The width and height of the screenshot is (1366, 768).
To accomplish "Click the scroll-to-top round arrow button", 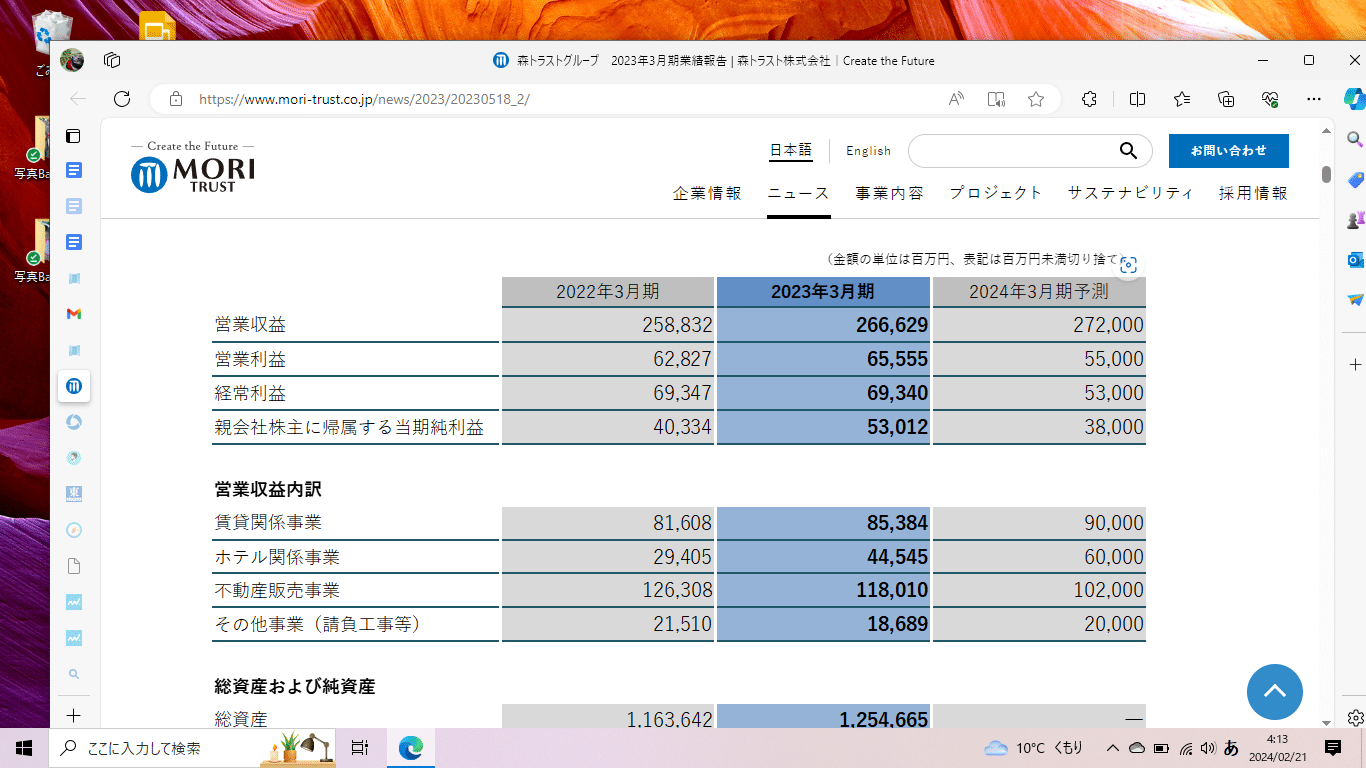I will (x=1274, y=691).
